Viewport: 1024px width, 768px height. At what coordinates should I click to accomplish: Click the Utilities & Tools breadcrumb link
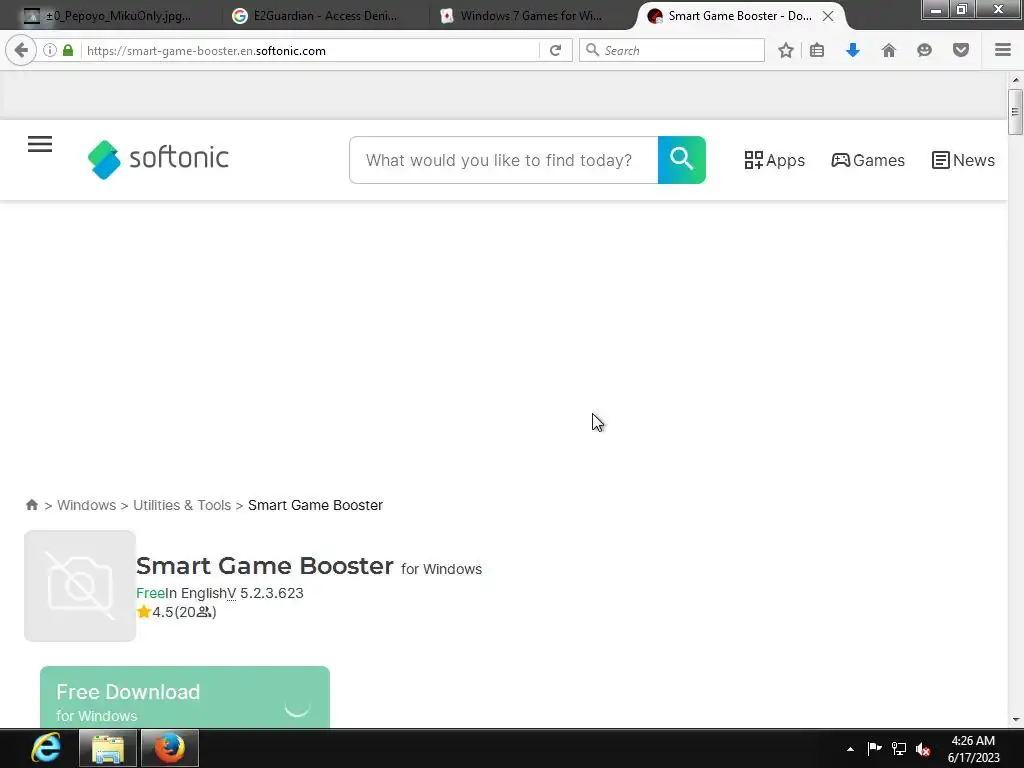tap(182, 505)
